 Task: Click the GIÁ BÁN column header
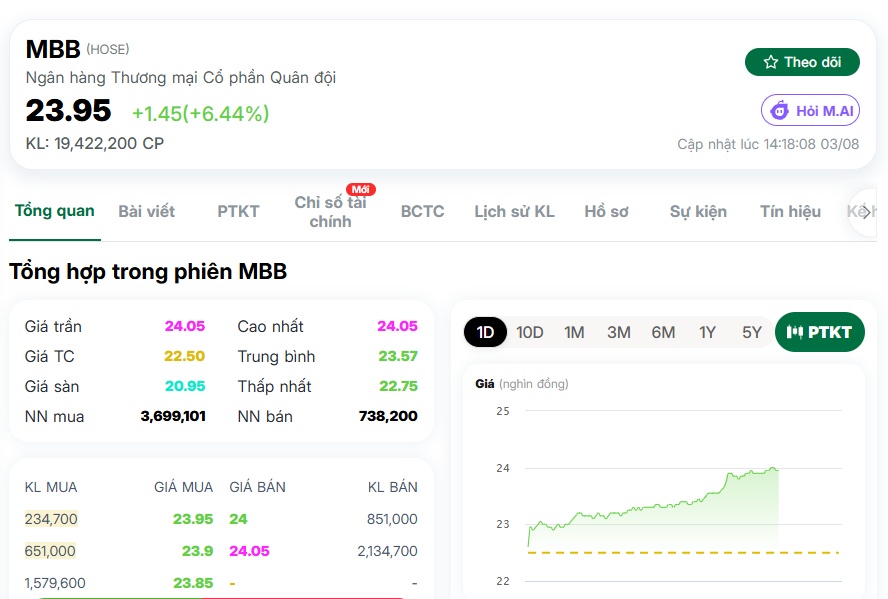258,487
